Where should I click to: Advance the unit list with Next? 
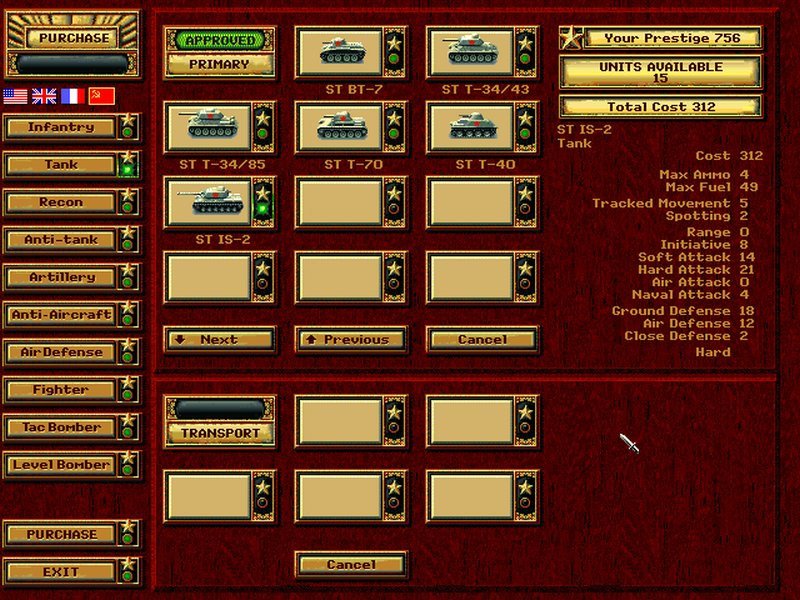pos(218,341)
